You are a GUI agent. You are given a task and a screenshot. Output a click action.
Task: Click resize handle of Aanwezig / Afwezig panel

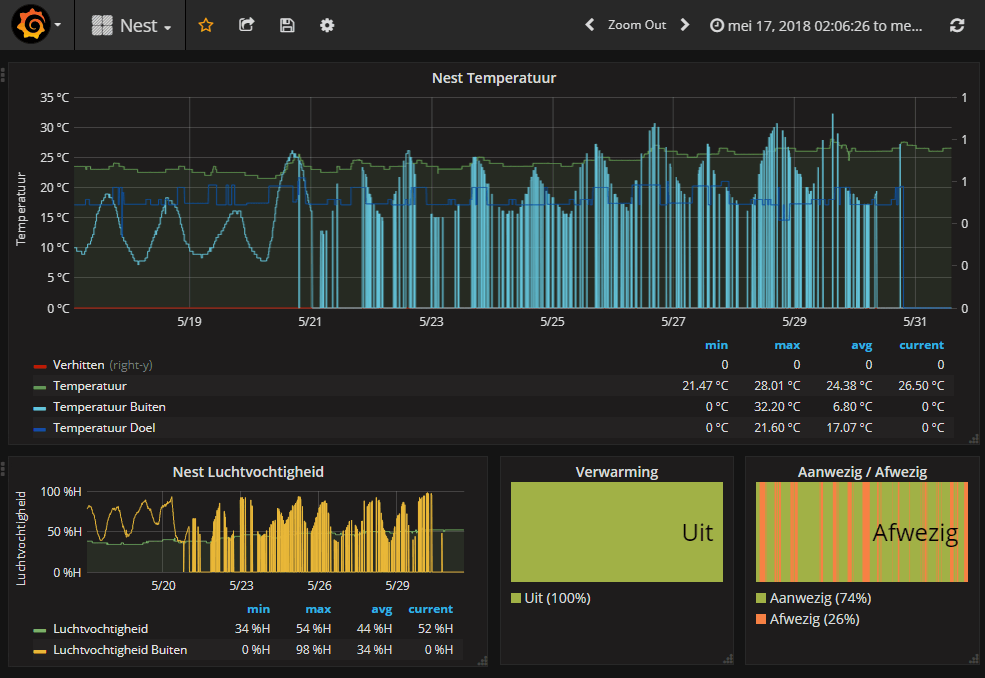pos(974,660)
